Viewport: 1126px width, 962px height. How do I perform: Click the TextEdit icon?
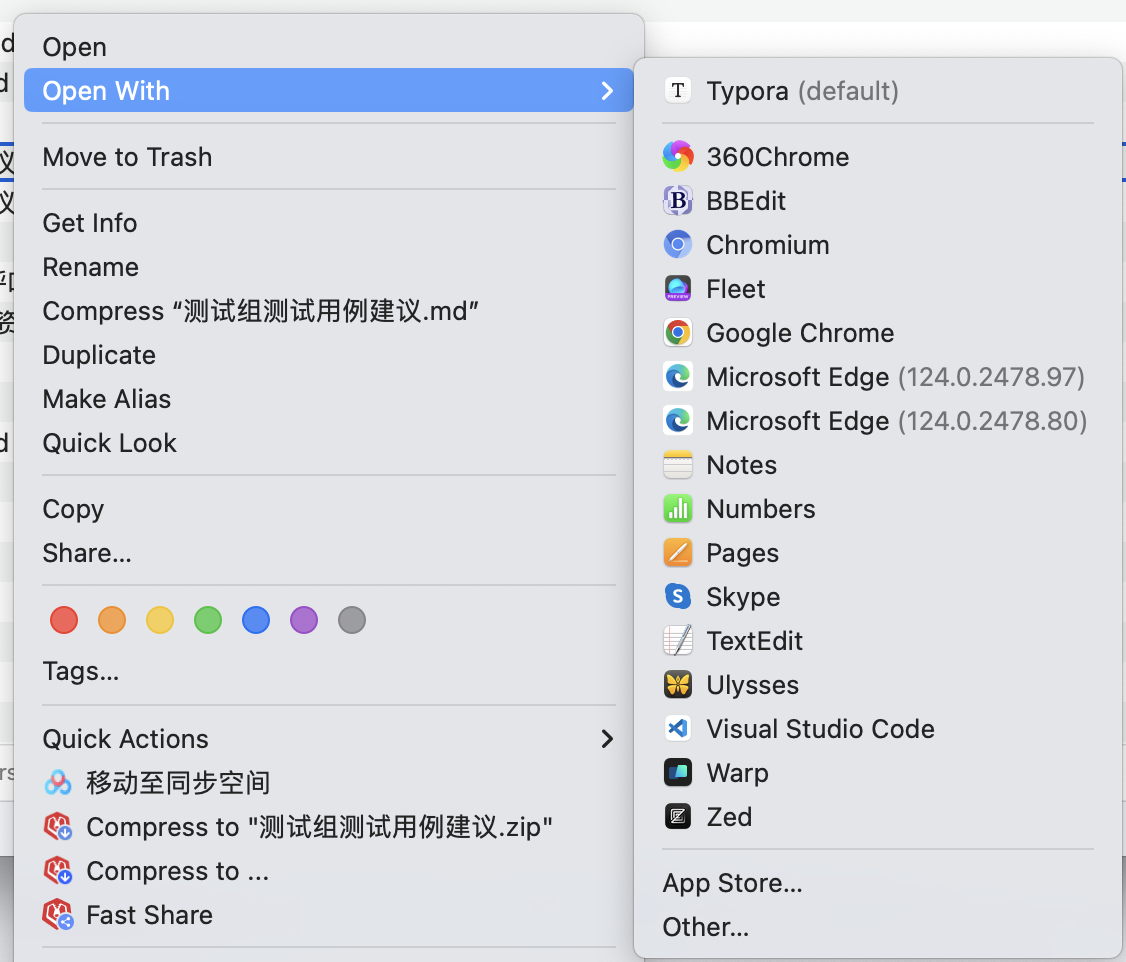coord(677,640)
